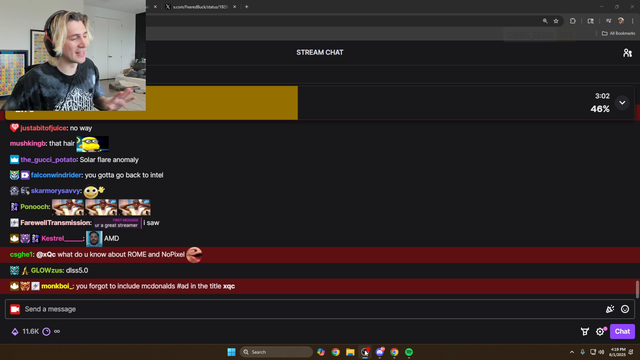Screen dimensions: 640x360
Task: Open the OBS icon in the taskbar
Action: click(x=365, y=352)
